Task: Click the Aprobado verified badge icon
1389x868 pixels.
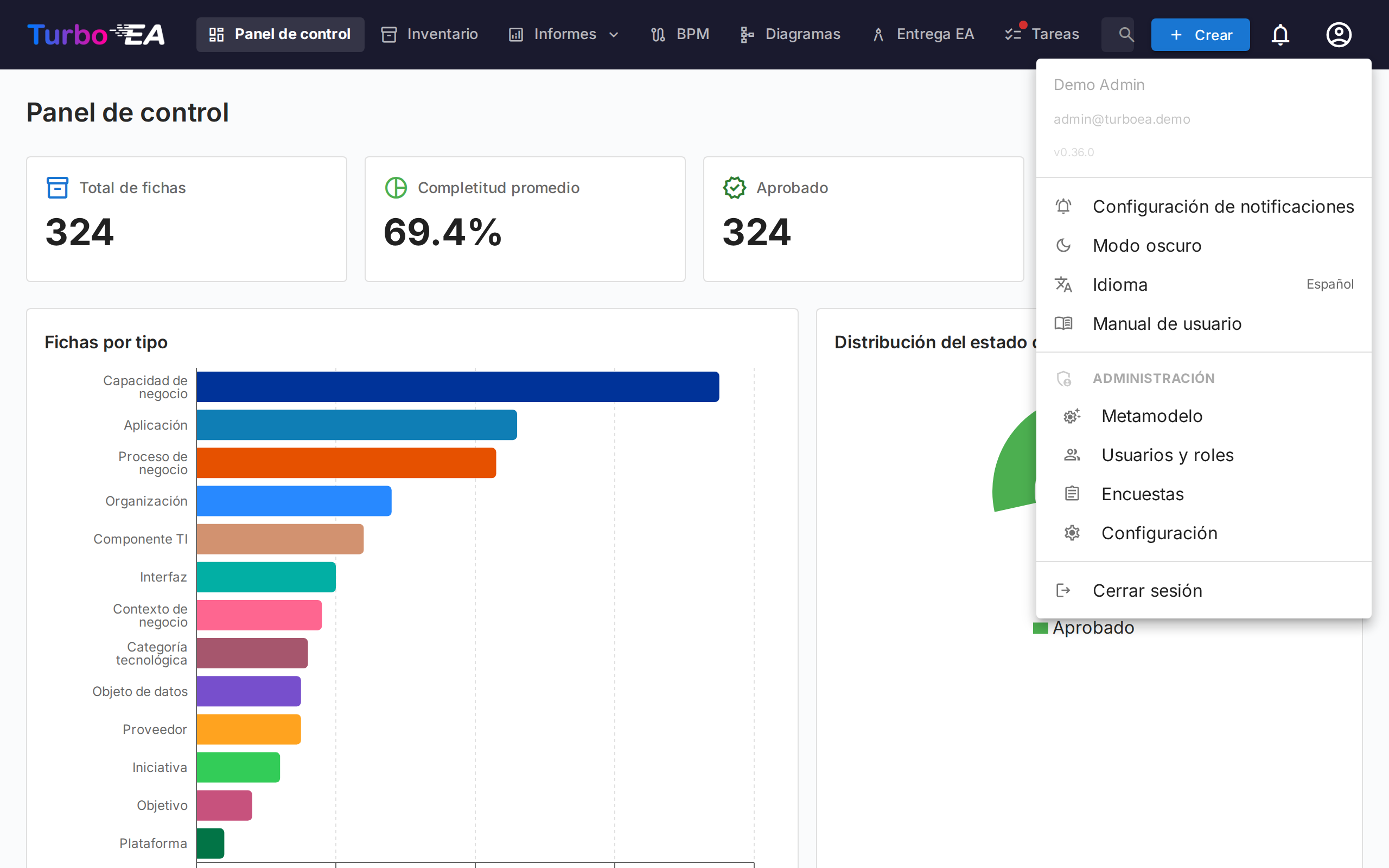Action: (734, 188)
